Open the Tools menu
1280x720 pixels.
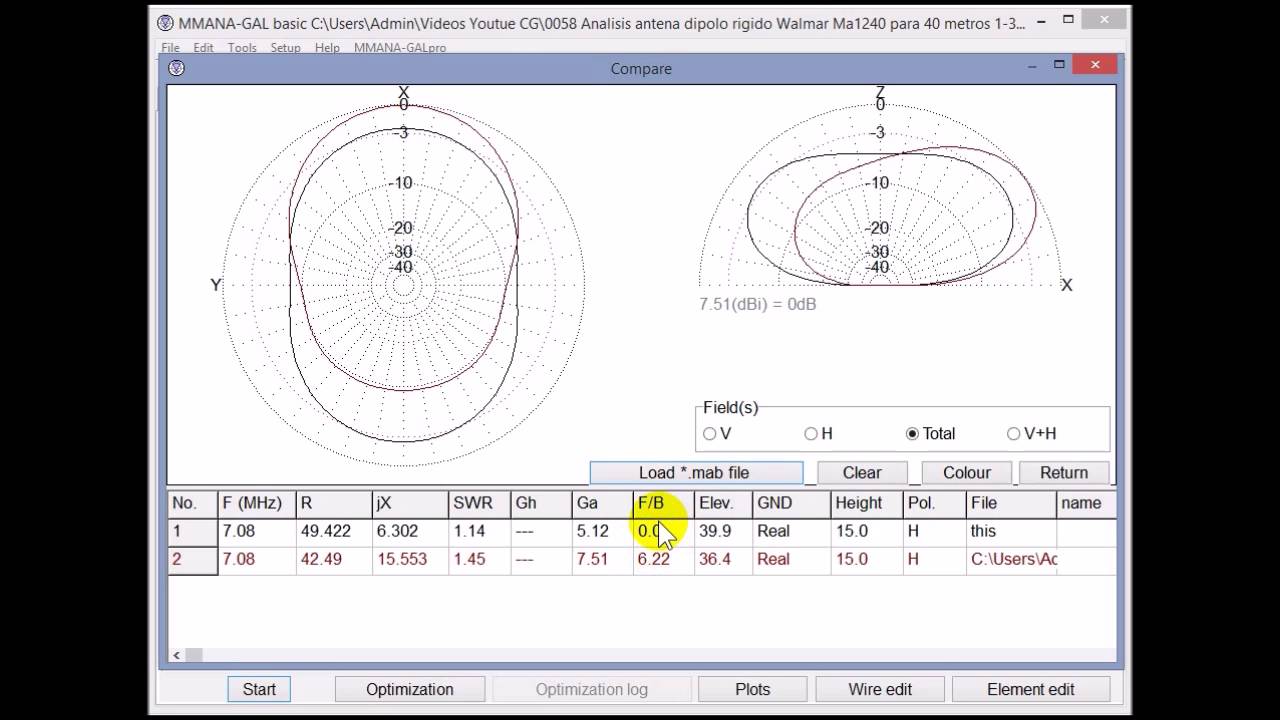pos(242,47)
